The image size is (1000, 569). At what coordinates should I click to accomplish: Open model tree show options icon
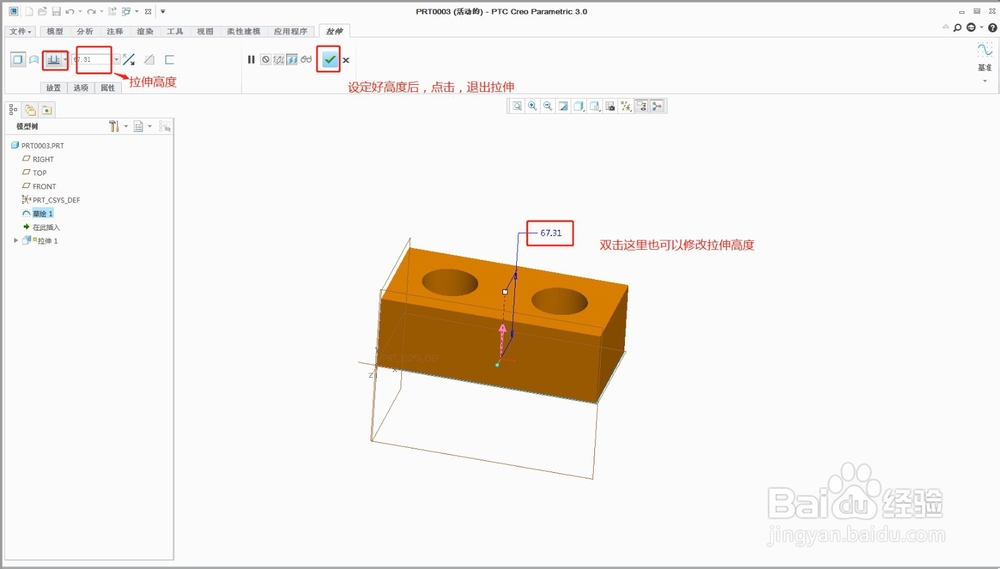(138, 126)
